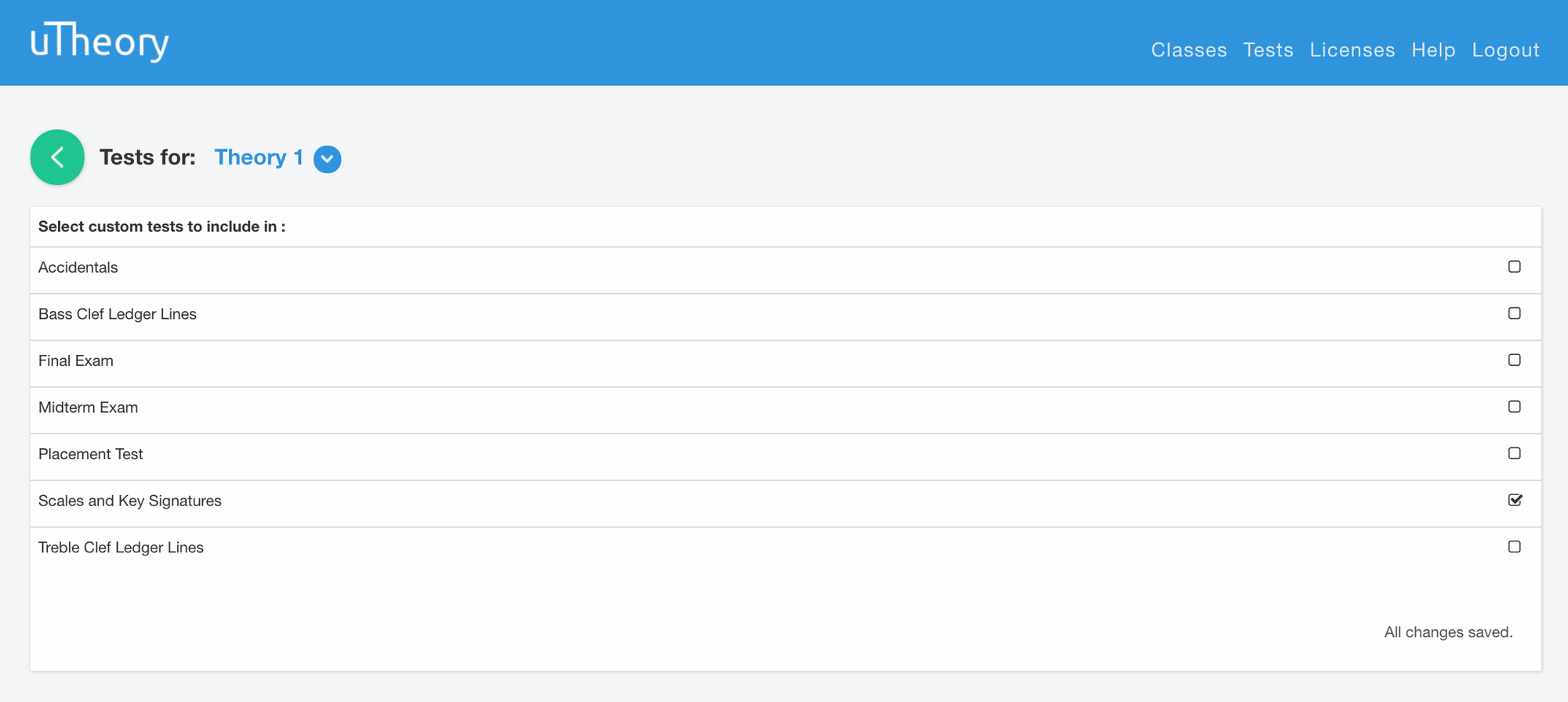This screenshot has height=702, width=1568.
Task: Open the Classes menu
Action: pos(1189,50)
